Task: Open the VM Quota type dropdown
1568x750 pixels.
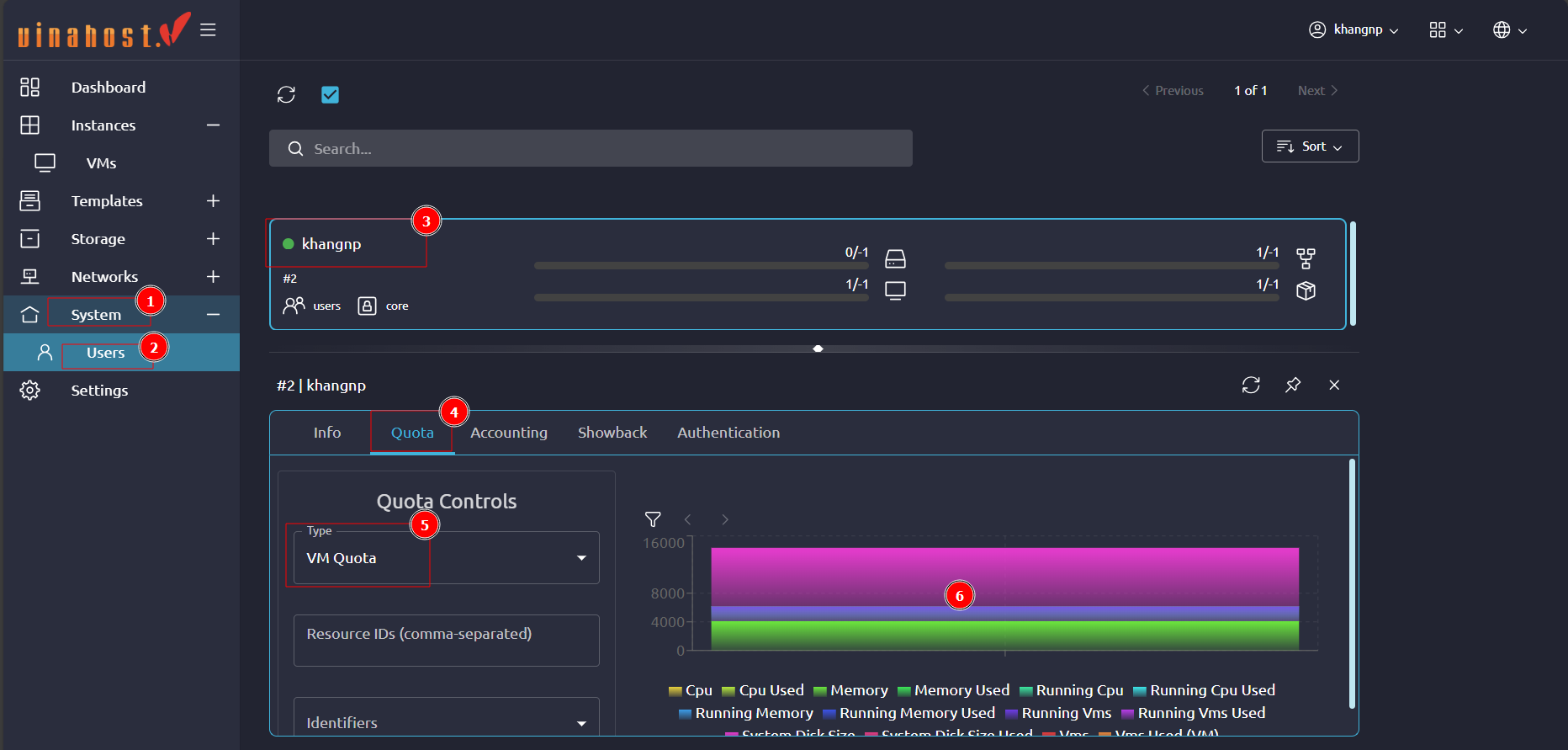Action: pyautogui.click(x=446, y=558)
